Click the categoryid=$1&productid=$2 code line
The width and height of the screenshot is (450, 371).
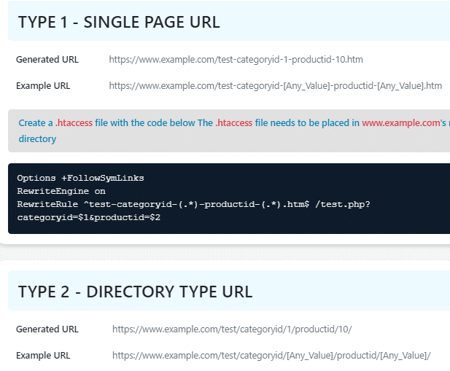pyautogui.click(x=89, y=218)
